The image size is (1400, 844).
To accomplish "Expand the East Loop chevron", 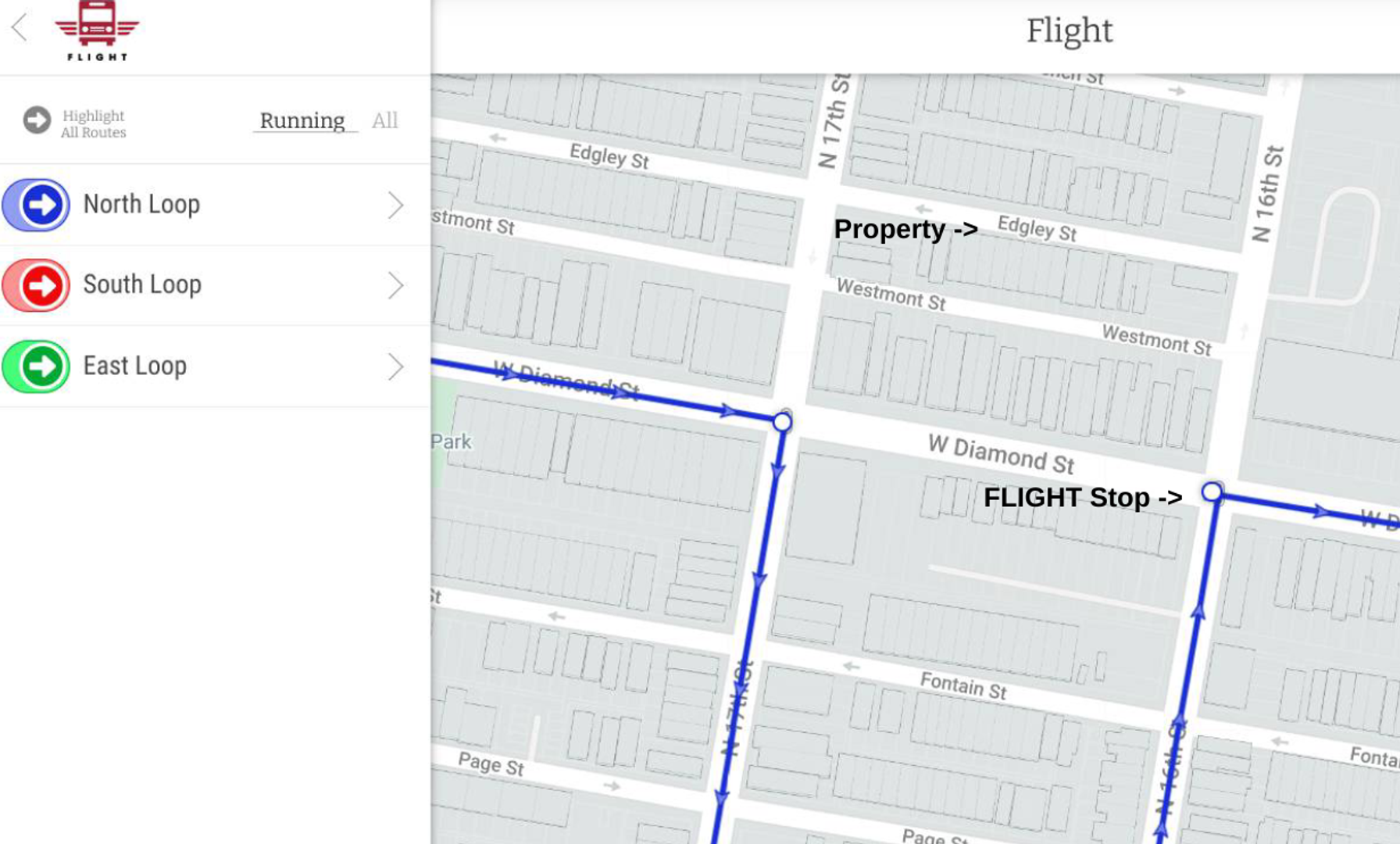I will point(395,367).
